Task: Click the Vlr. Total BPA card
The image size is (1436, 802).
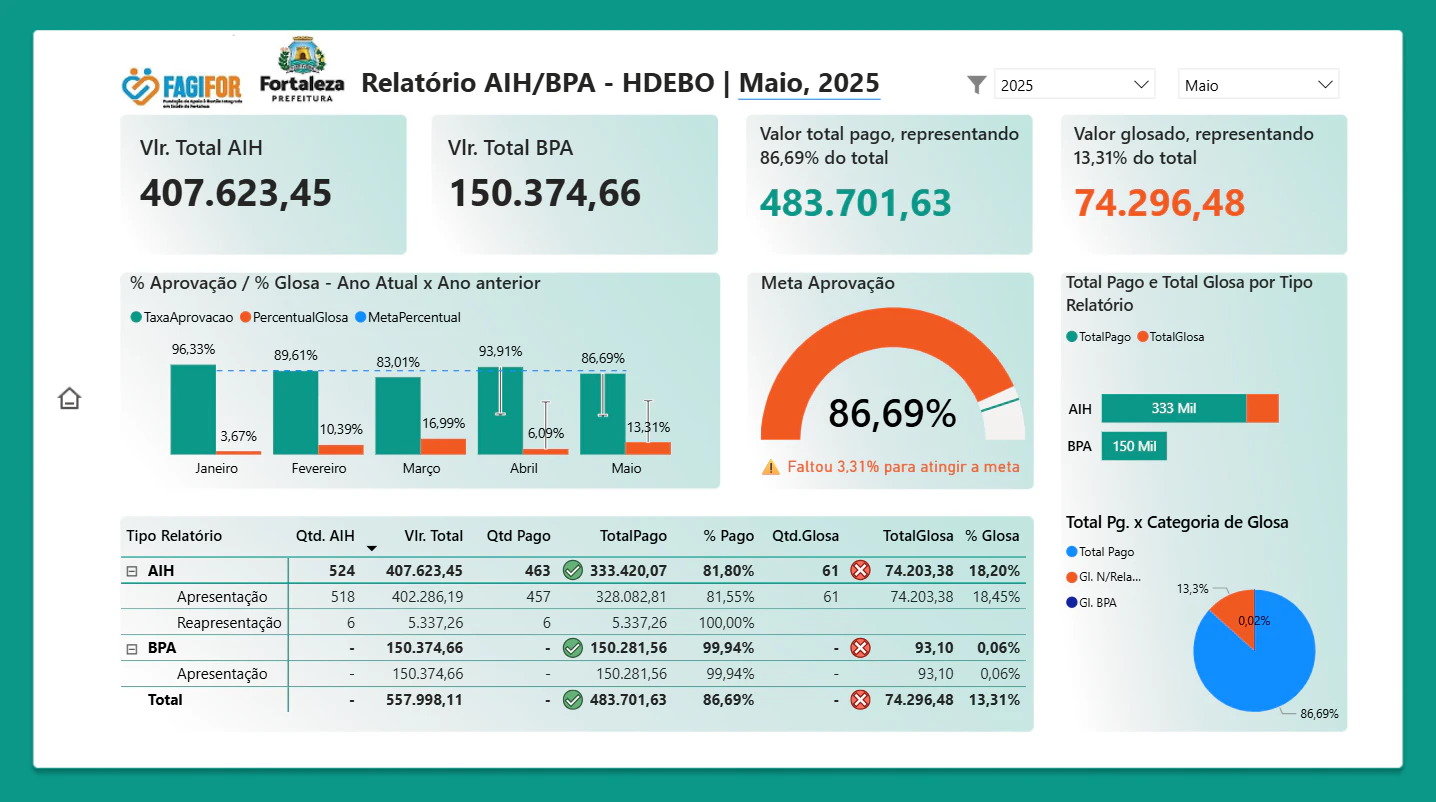Action: [575, 185]
